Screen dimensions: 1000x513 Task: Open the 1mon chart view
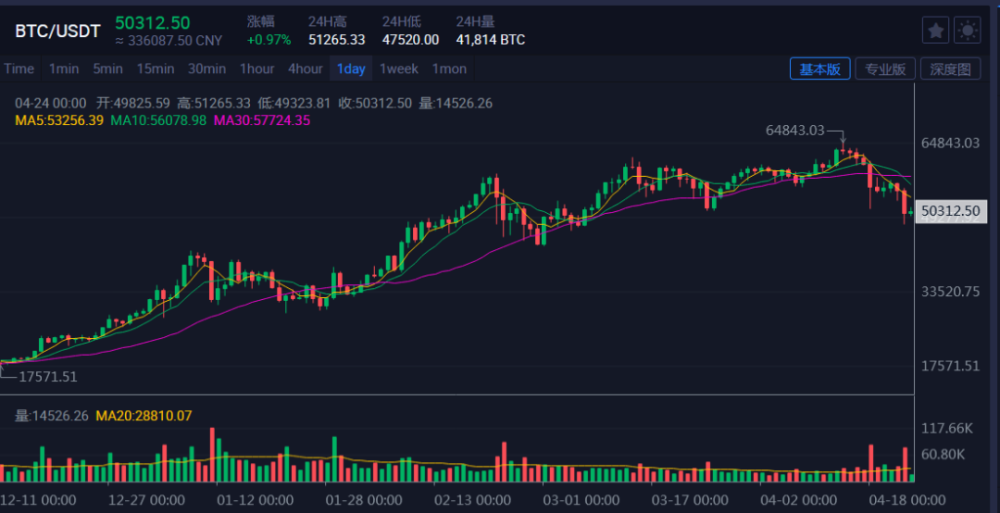[x=449, y=69]
